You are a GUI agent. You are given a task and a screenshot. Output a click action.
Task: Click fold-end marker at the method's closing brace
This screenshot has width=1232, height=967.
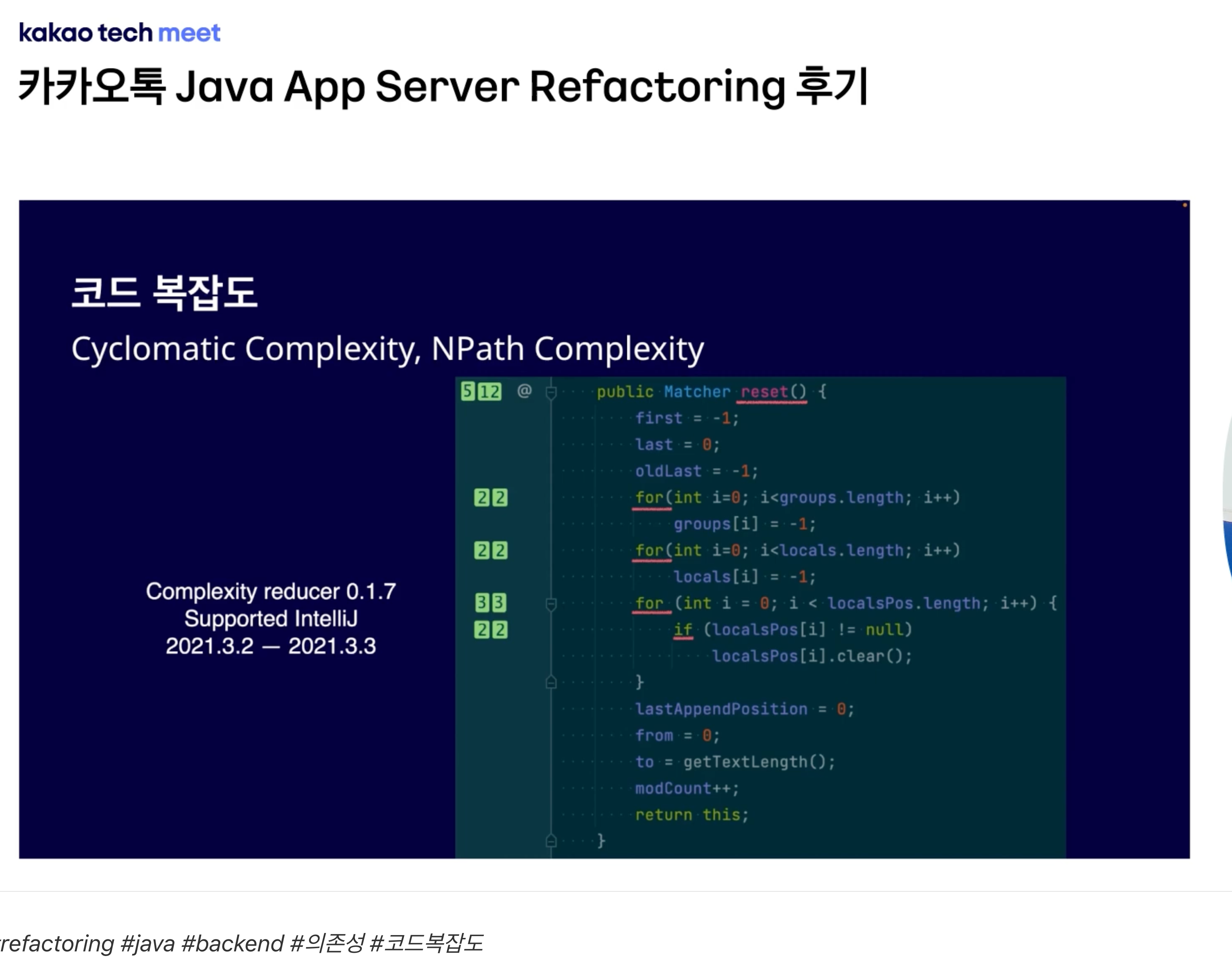click(x=551, y=841)
